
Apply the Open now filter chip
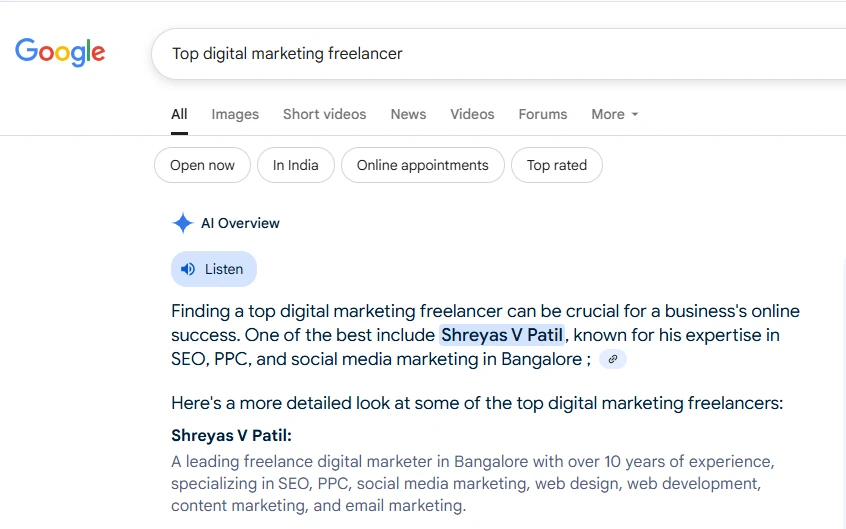pos(202,165)
